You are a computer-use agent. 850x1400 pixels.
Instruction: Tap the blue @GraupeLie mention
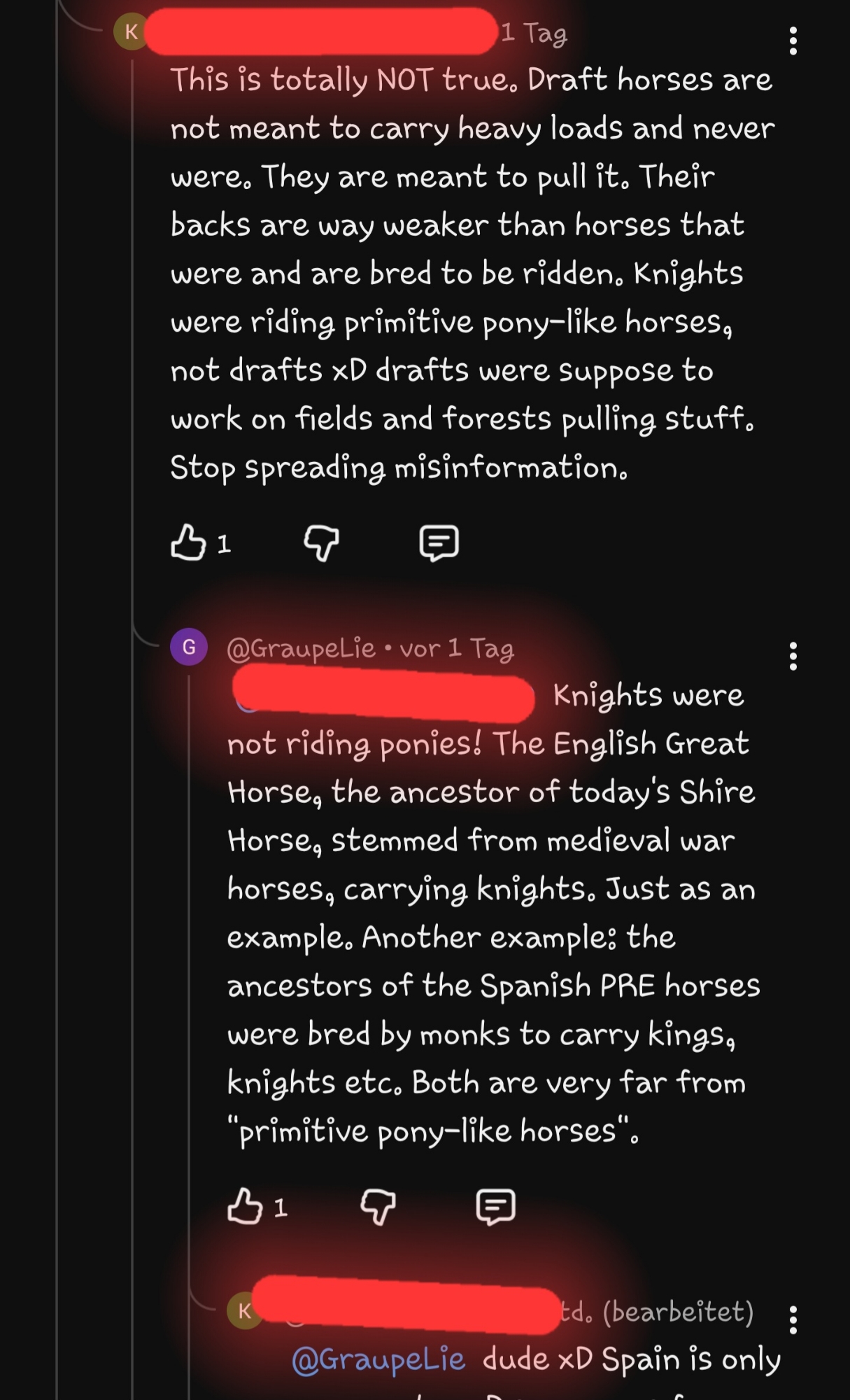click(378, 1359)
